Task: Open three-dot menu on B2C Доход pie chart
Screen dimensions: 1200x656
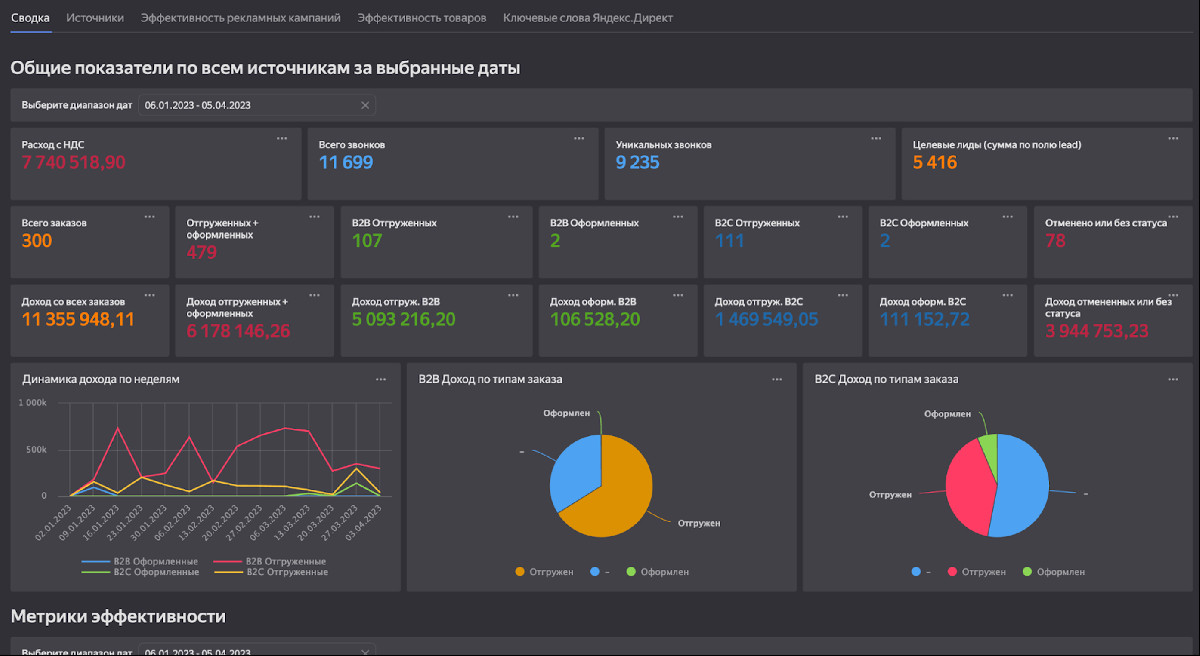Action: click(1174, 379)
